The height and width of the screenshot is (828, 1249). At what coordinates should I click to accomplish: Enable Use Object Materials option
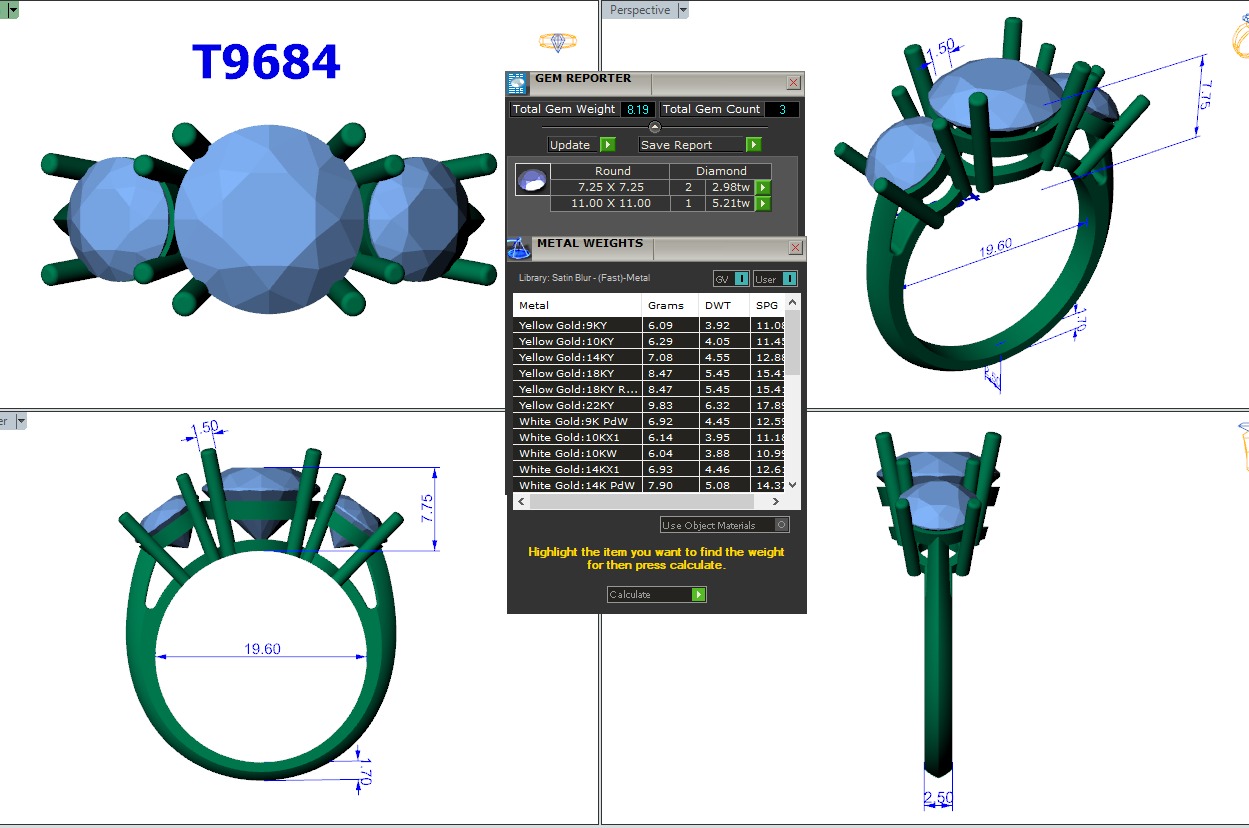point(782,525)
